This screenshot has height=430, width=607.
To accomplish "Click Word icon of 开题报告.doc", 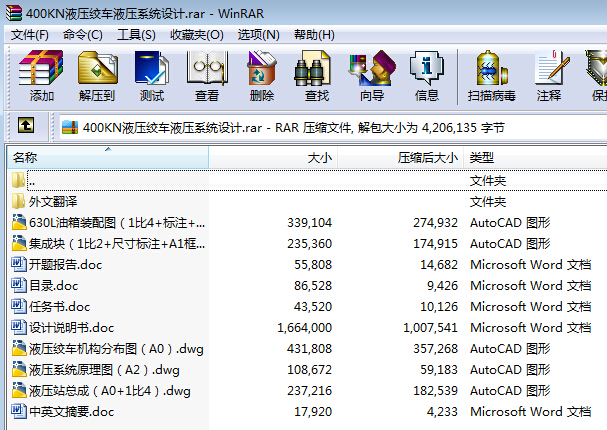I will pyautogui.click(x=19, y=264).
